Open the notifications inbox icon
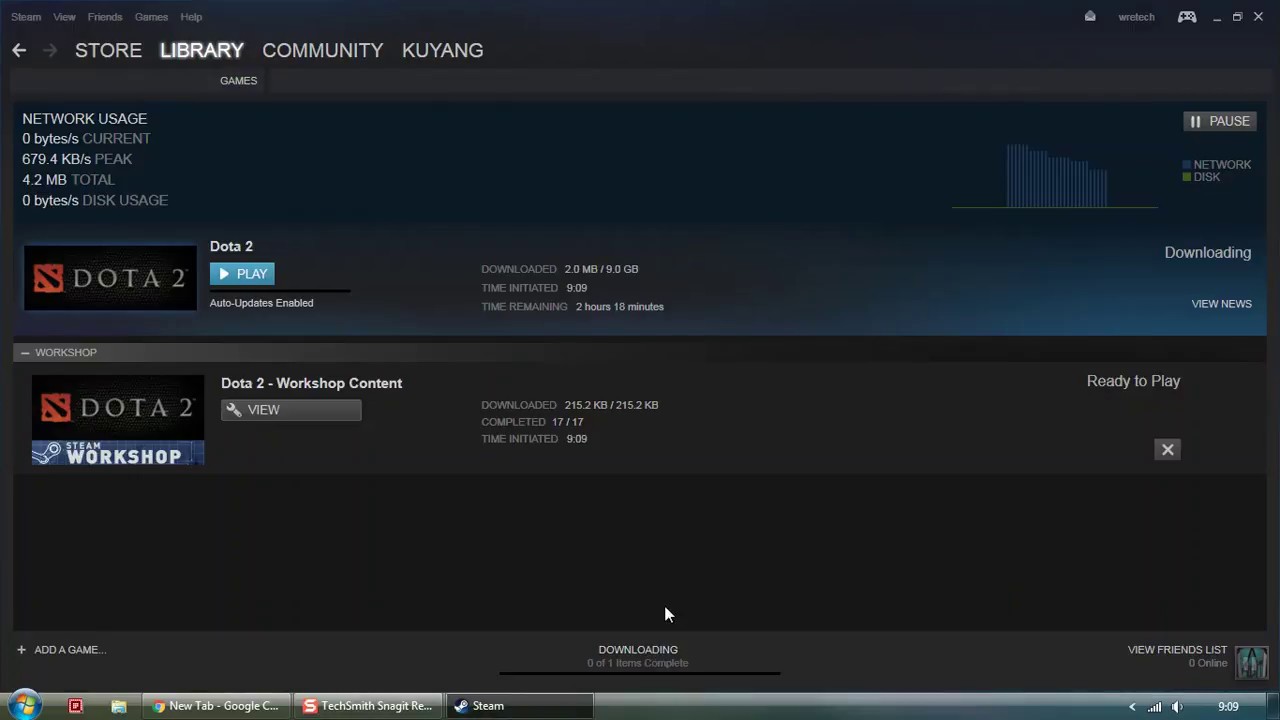The image size is (1280, 720). click(x=1090, y=17)
